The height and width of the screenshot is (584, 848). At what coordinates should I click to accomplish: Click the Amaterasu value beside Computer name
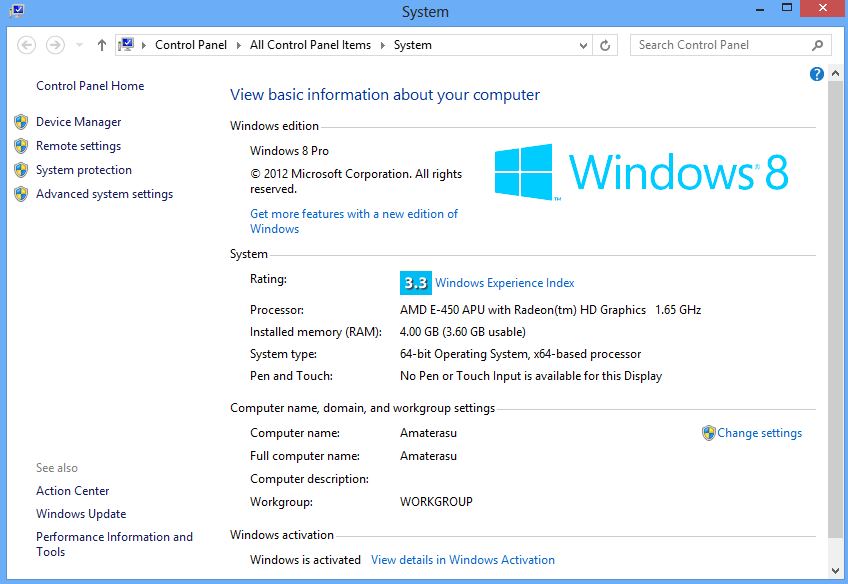(x=428, y=433)
